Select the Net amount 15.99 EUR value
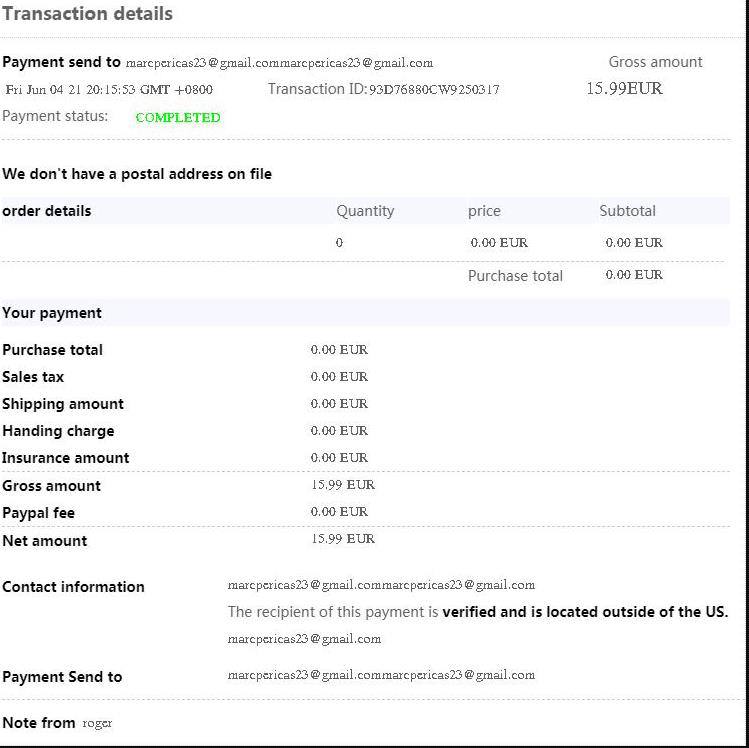Screen dimensions: 749x748 point(343,539)
